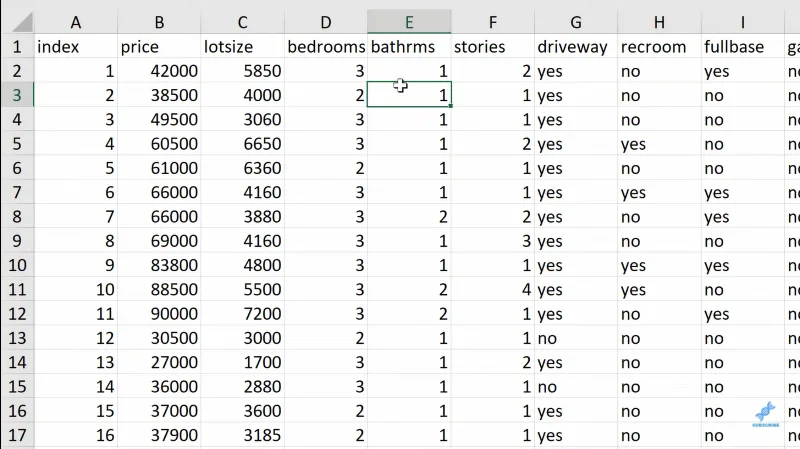Select row 12 header
The width and height of the screenshot is (800, 449).
[17, 313]
